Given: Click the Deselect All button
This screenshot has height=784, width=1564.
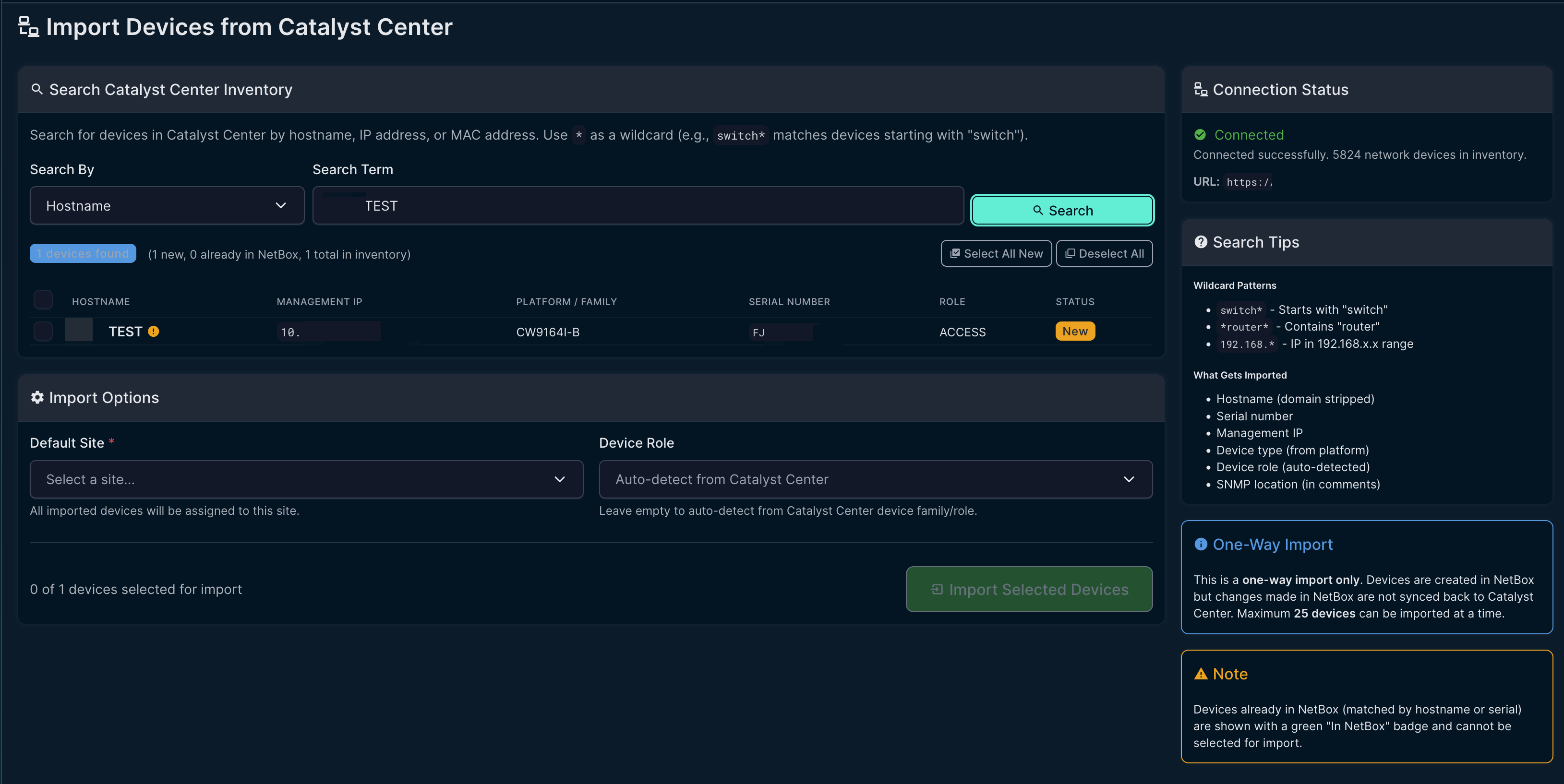Looking at the screenshot, I should pyautogui.click(x=1104, y=254).
